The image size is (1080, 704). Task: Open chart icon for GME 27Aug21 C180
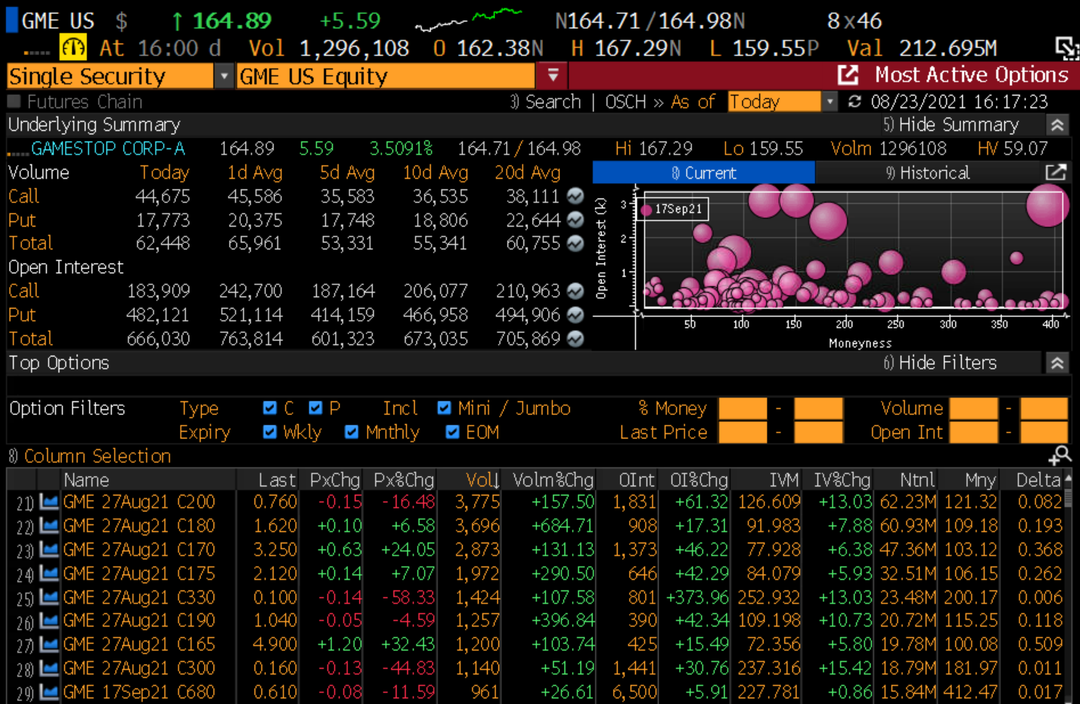click(48, 526)
